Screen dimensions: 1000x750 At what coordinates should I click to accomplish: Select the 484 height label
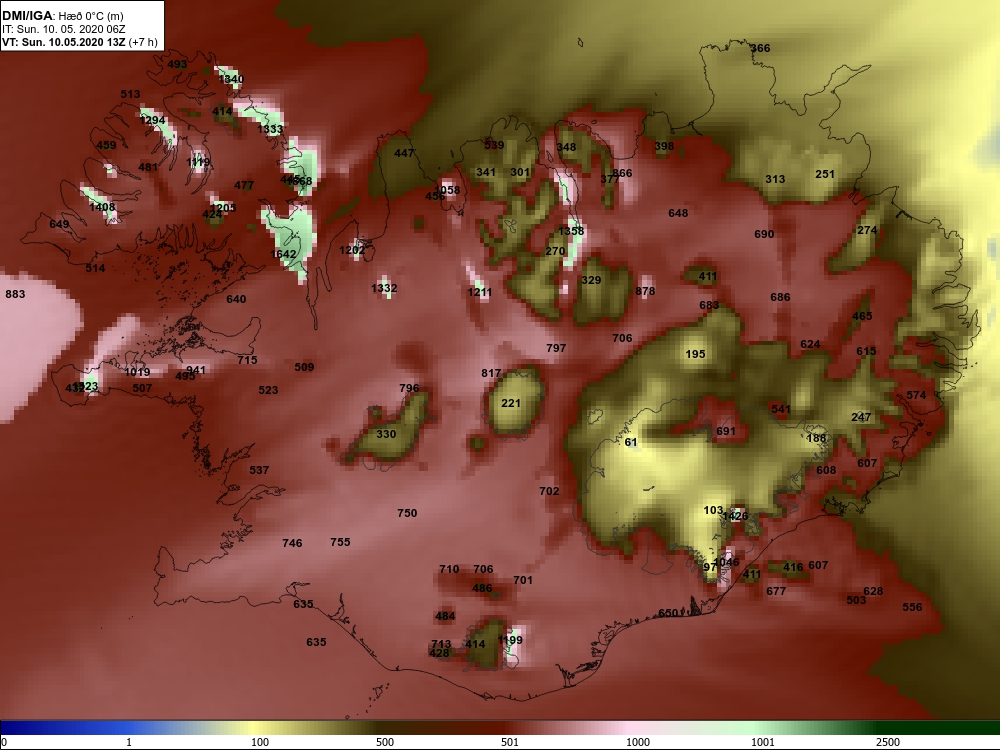445,615
